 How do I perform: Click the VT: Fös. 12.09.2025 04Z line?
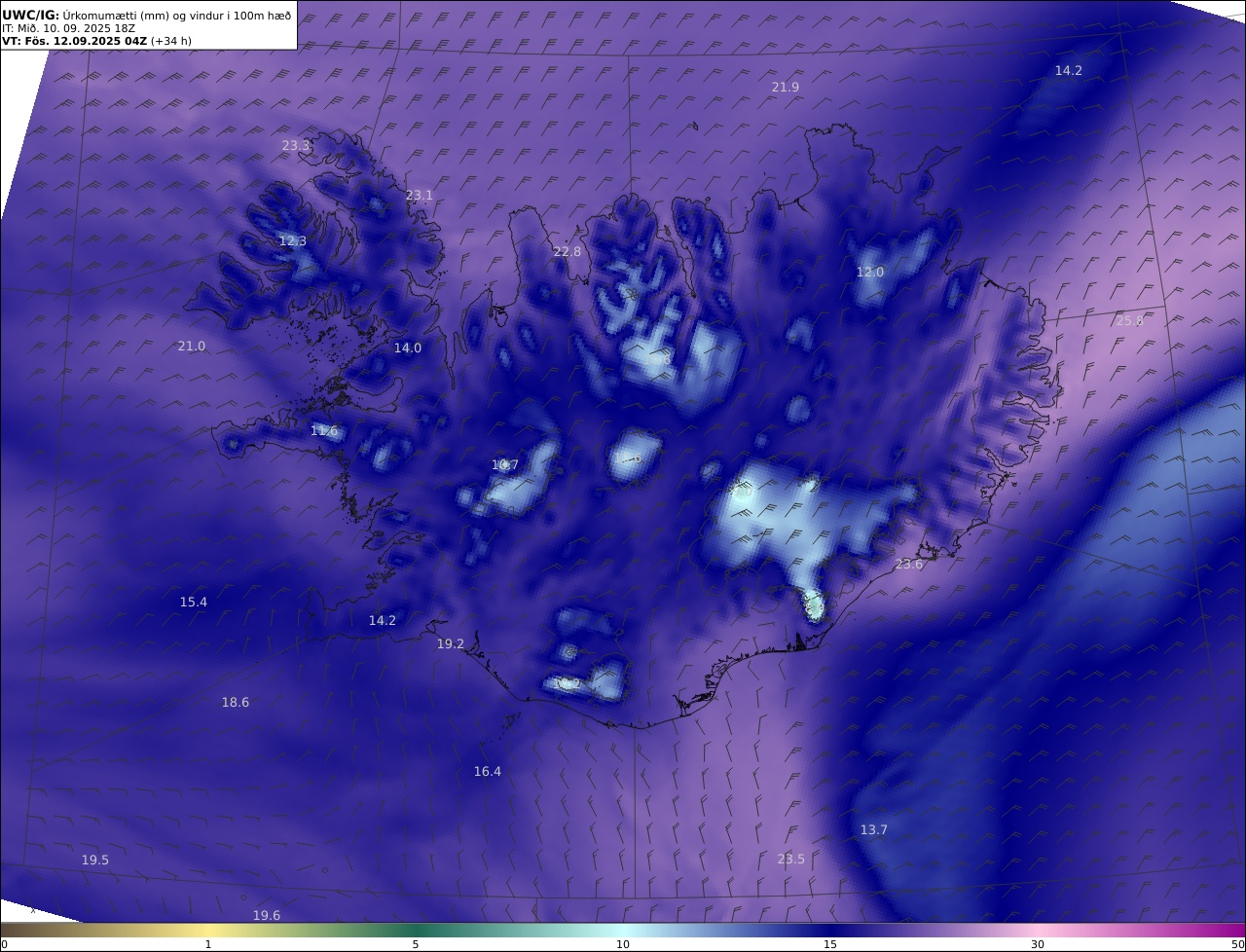click(96, 41)
